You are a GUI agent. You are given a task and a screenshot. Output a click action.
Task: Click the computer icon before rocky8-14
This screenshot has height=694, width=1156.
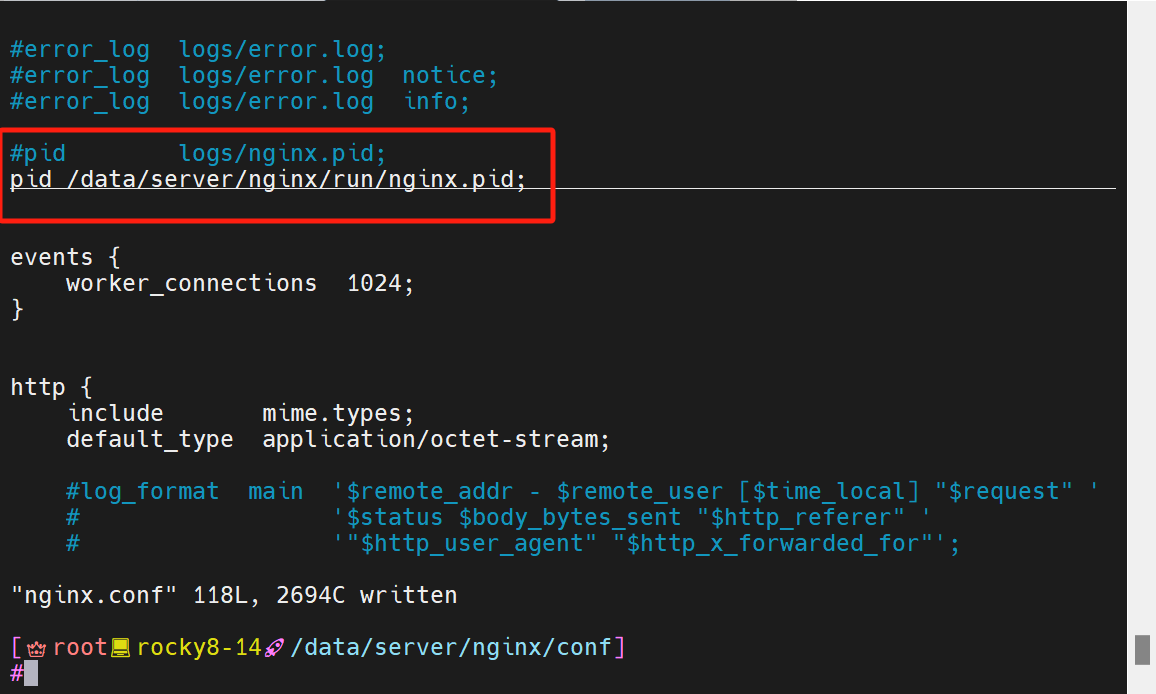tap(120, 648)
